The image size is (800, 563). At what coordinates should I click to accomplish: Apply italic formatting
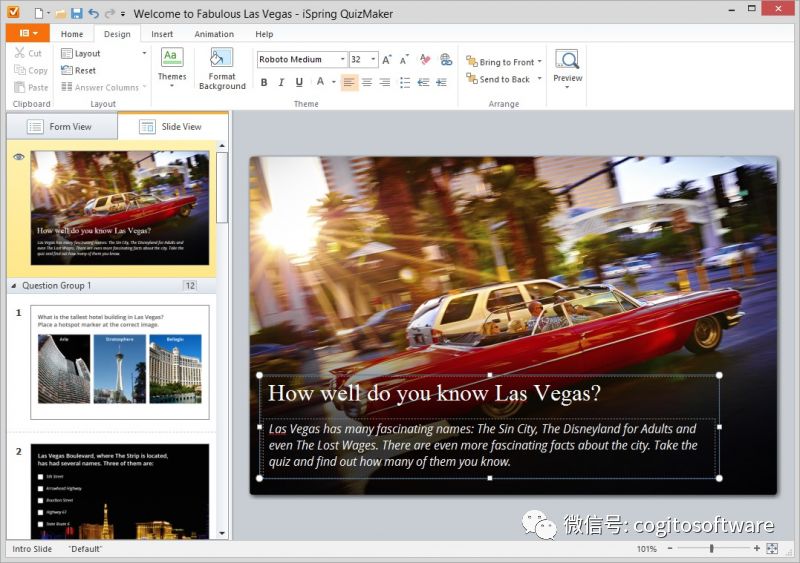click(x=281, y=82)
